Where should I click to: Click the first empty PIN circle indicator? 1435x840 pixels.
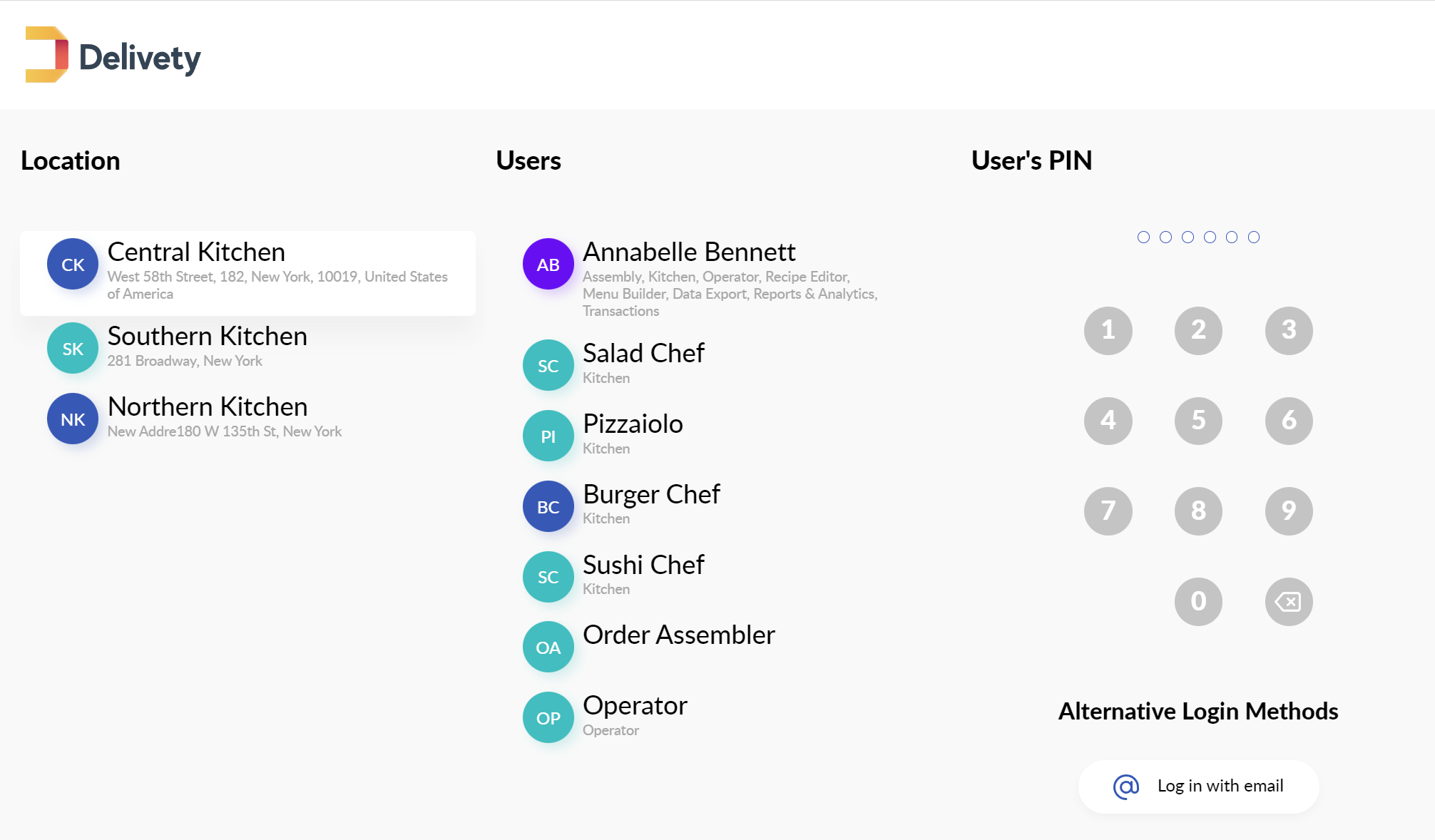coord(1143,237)
